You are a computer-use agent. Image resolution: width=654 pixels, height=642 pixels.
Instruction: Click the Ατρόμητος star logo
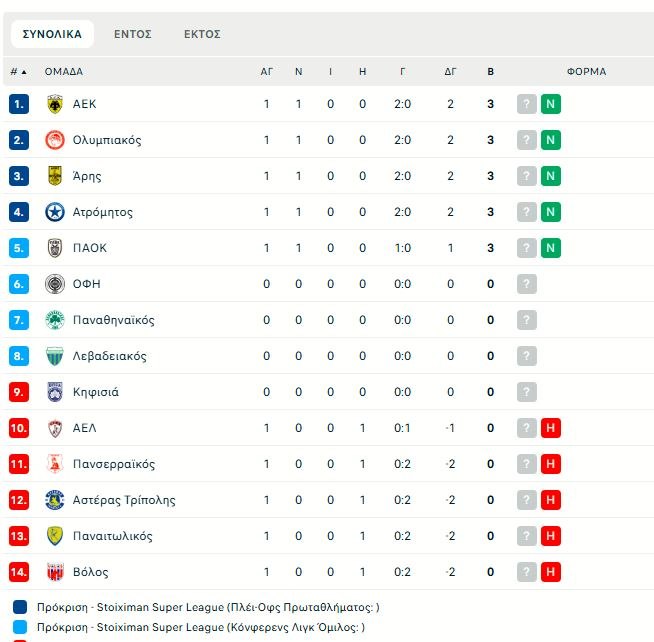(x=55, y=212)
